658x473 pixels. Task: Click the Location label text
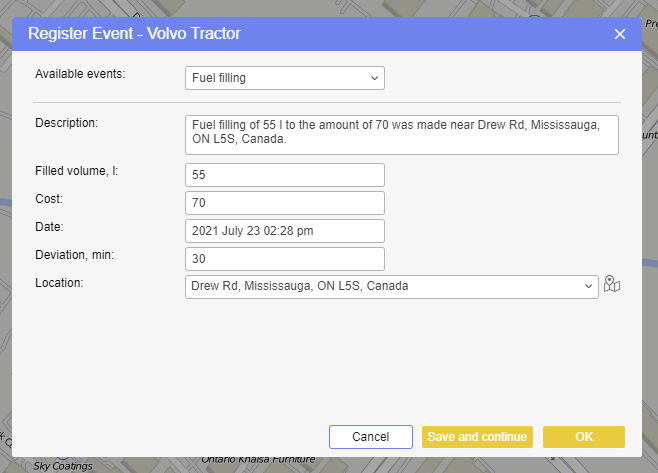(x=61, y=283)
